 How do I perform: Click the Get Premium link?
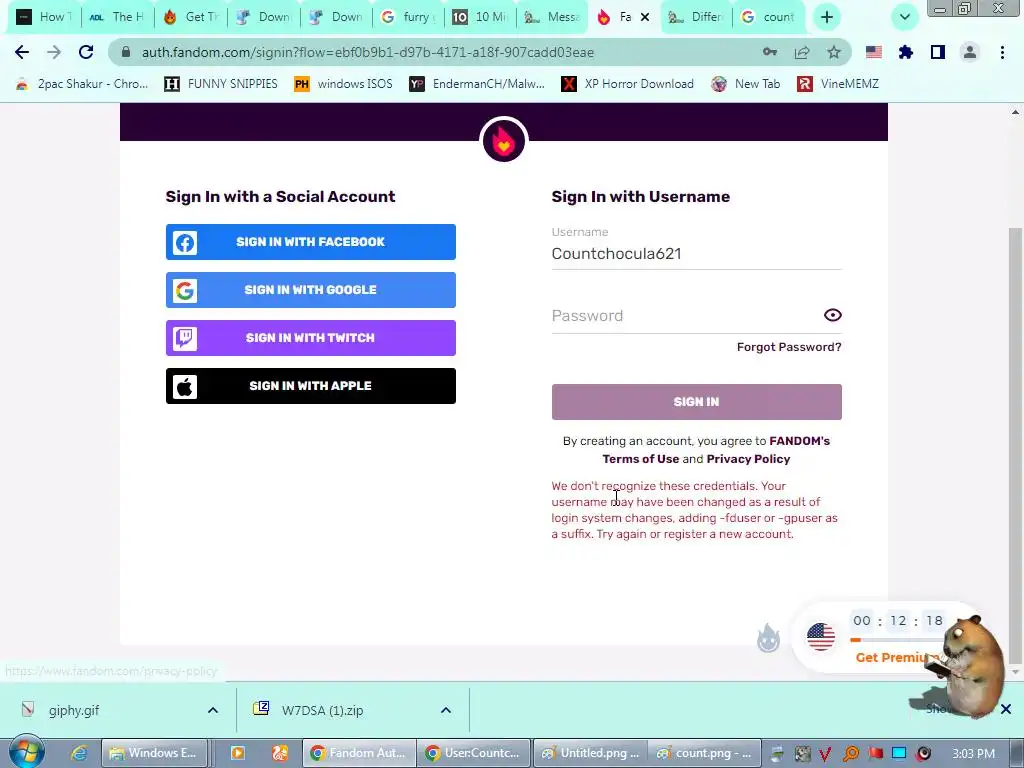896,658
